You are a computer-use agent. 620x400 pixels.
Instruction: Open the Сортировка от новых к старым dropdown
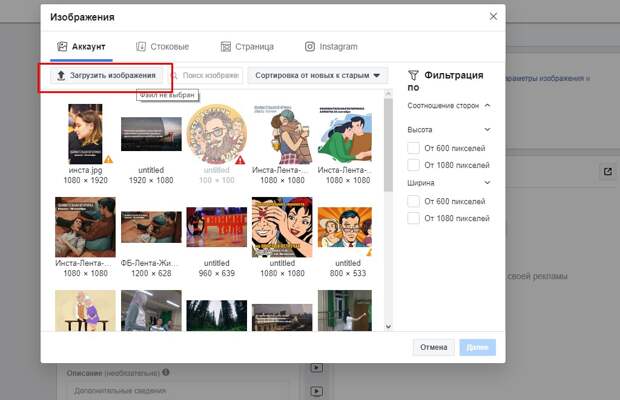click(318, 75)
